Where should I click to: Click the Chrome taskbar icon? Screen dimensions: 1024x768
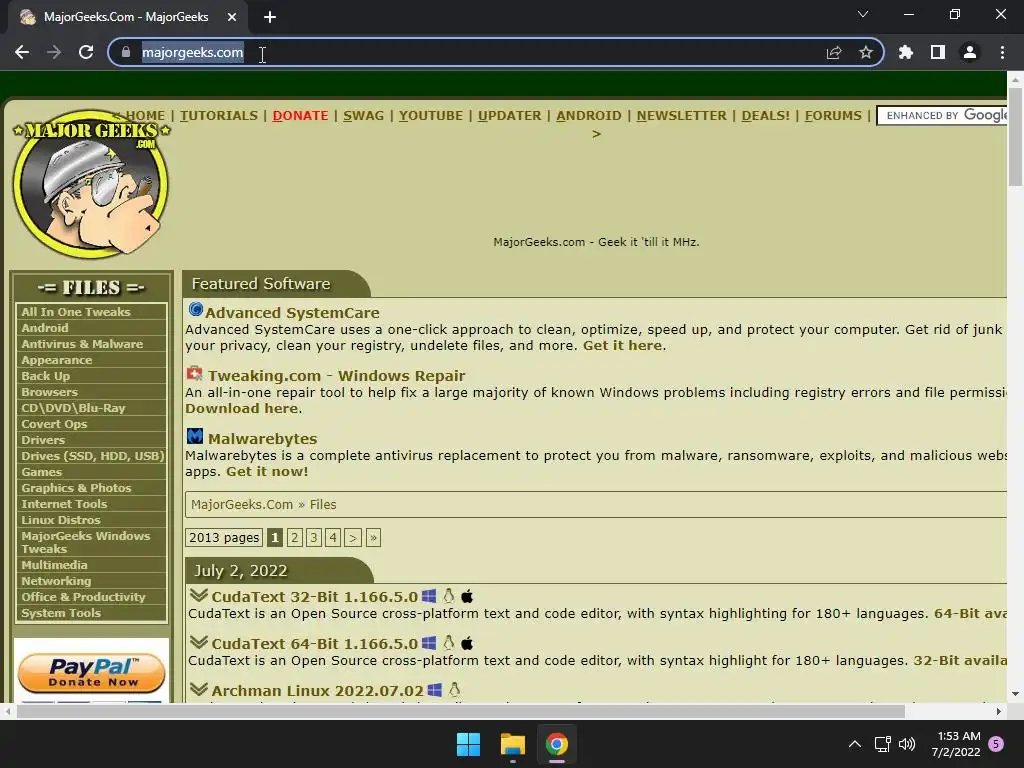coord(557,744)
